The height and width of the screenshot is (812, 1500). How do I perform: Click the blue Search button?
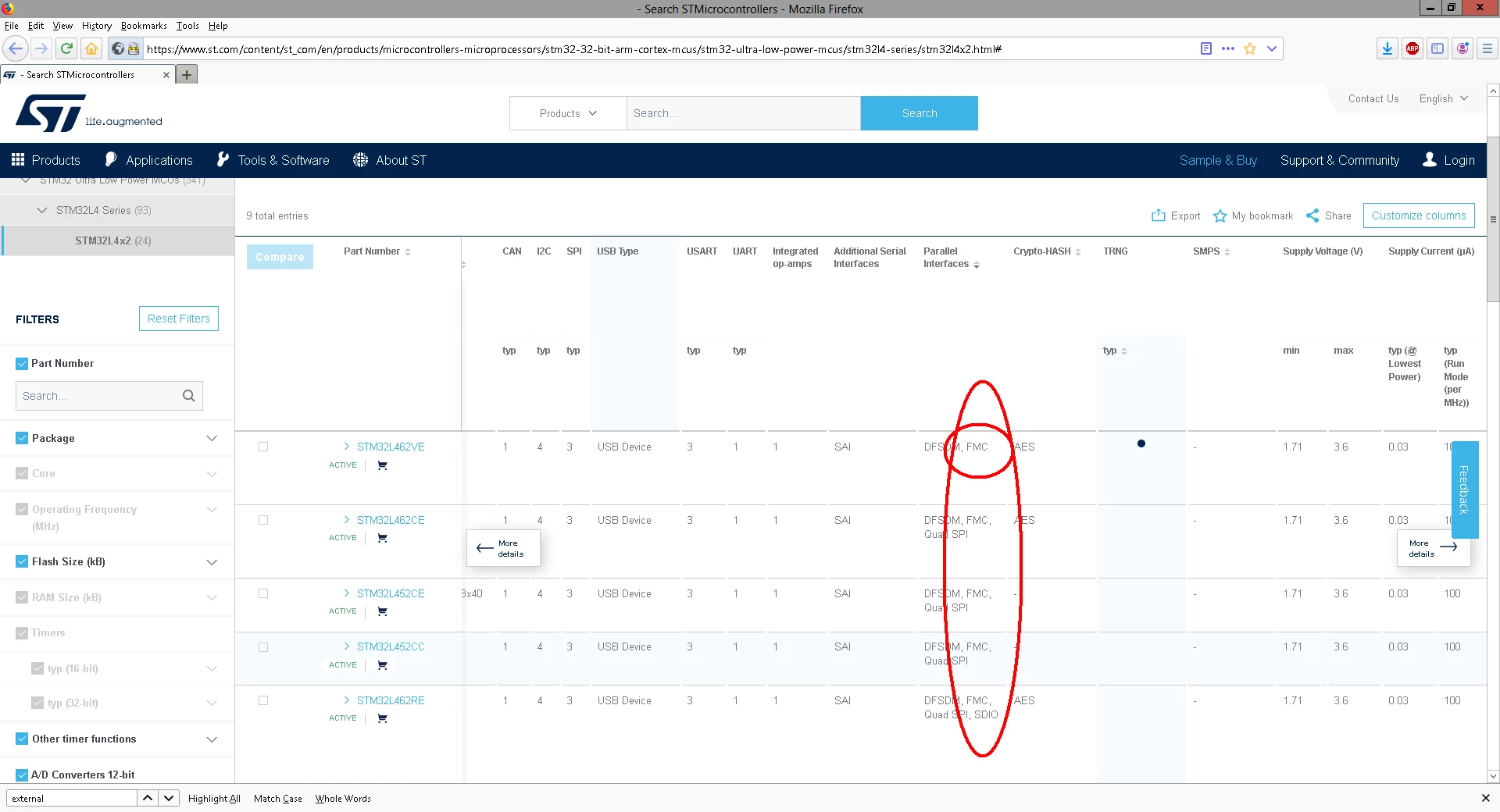click(x=920, y=113)
